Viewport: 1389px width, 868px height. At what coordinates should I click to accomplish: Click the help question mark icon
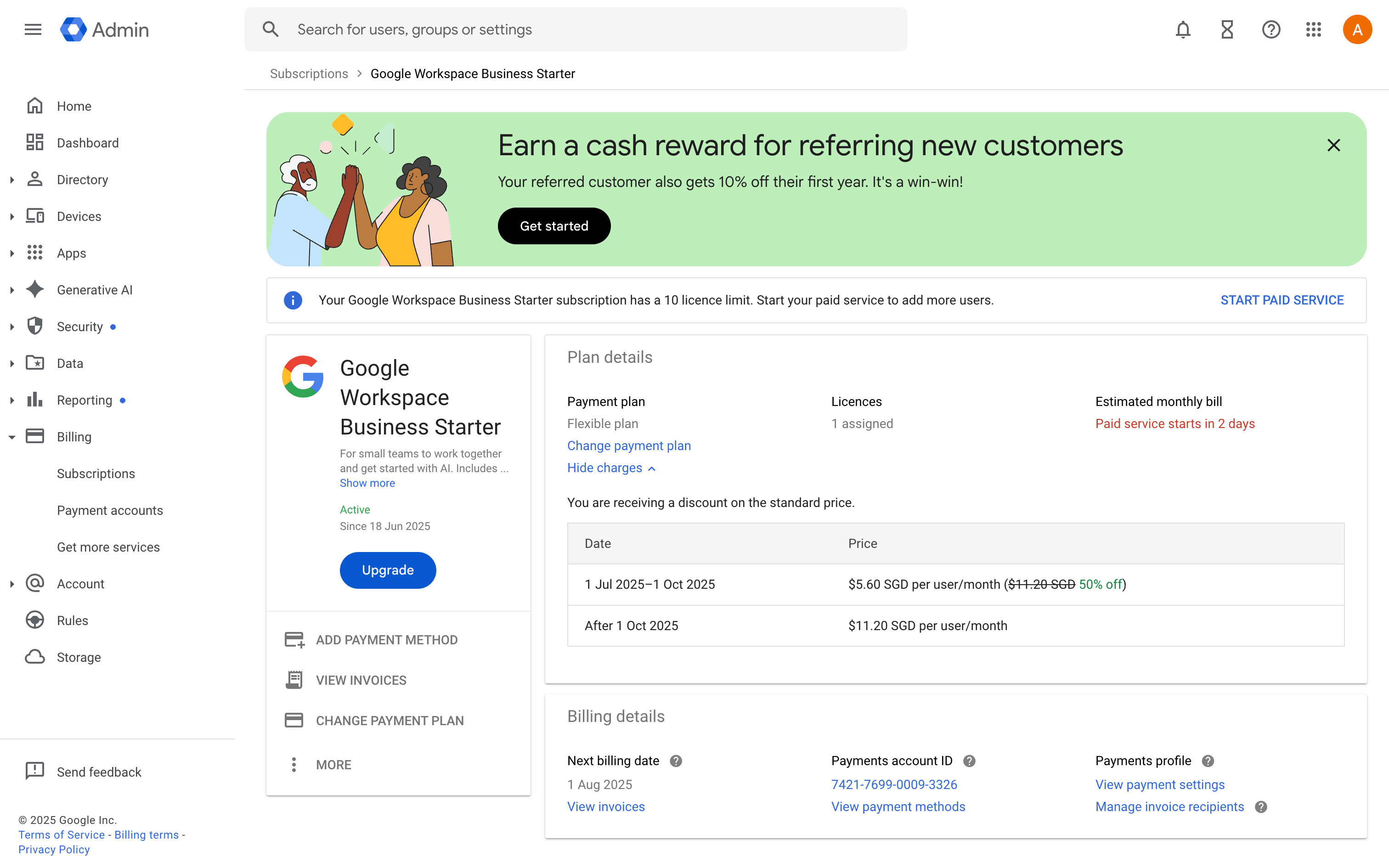1271,29
